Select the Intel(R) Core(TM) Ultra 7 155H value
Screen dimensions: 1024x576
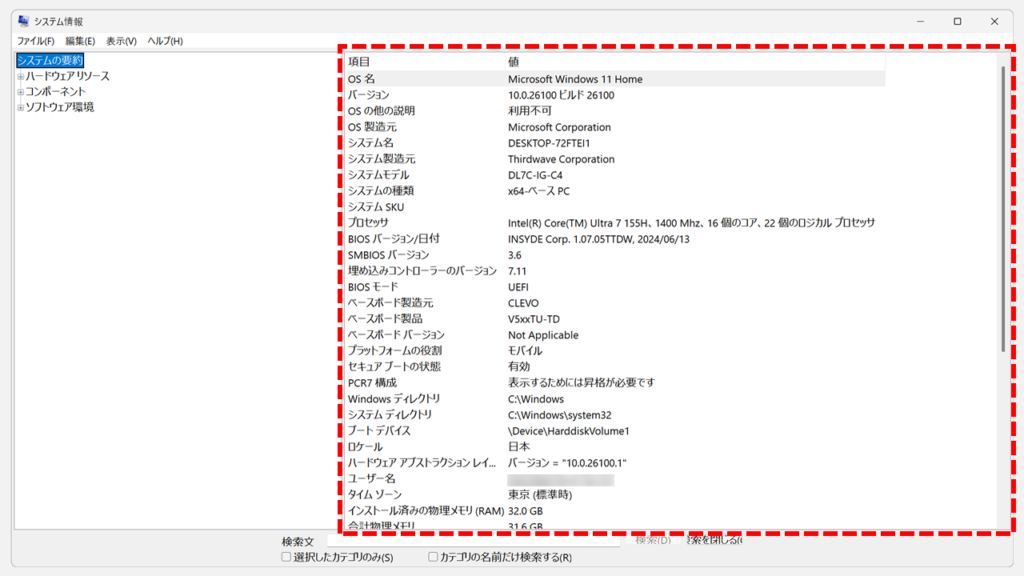coord(692,223)
